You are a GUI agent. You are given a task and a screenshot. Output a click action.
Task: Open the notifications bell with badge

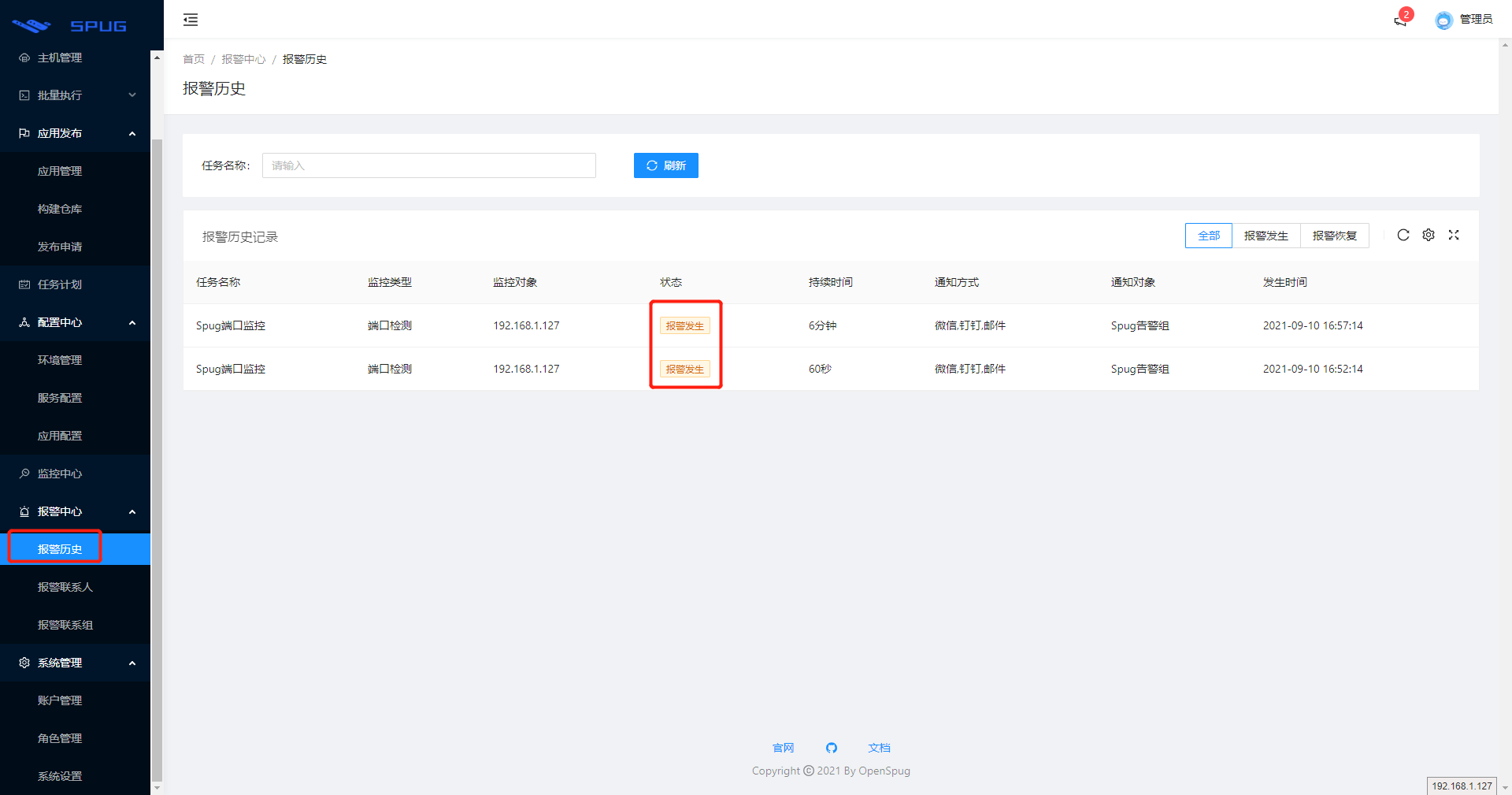(x=1402, y=19)
